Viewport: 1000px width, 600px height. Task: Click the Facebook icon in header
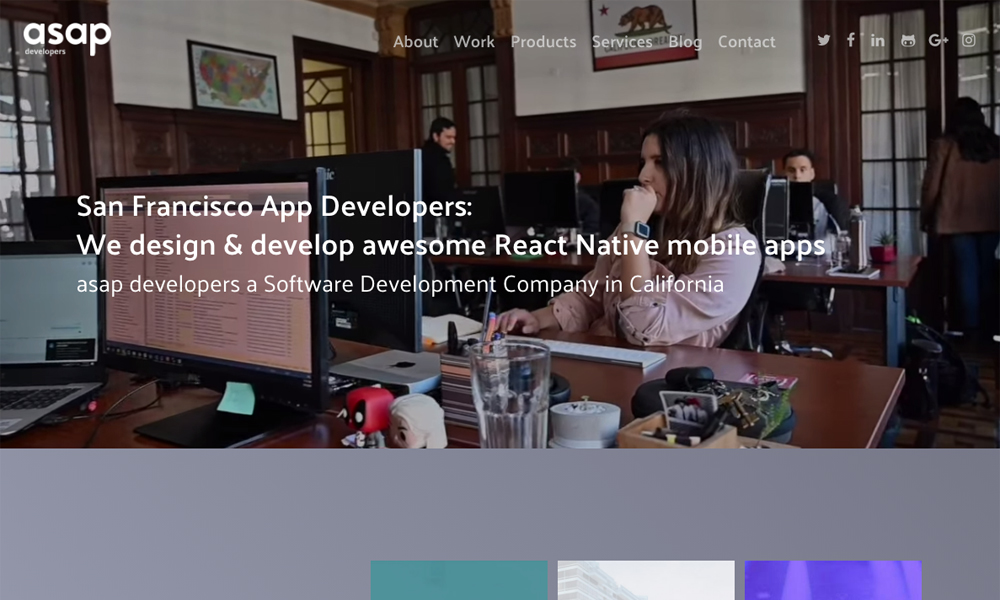pyautogui.click(x=851, y=40)
